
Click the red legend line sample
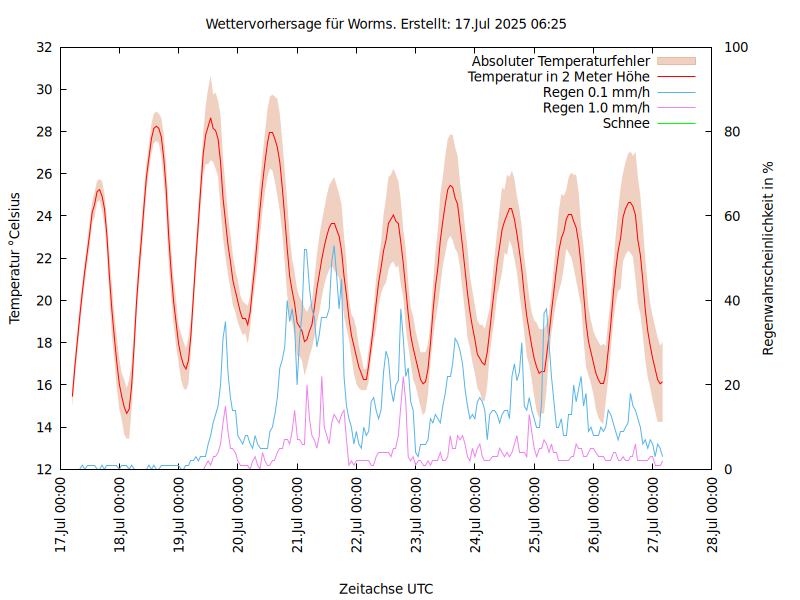point(675,76)
